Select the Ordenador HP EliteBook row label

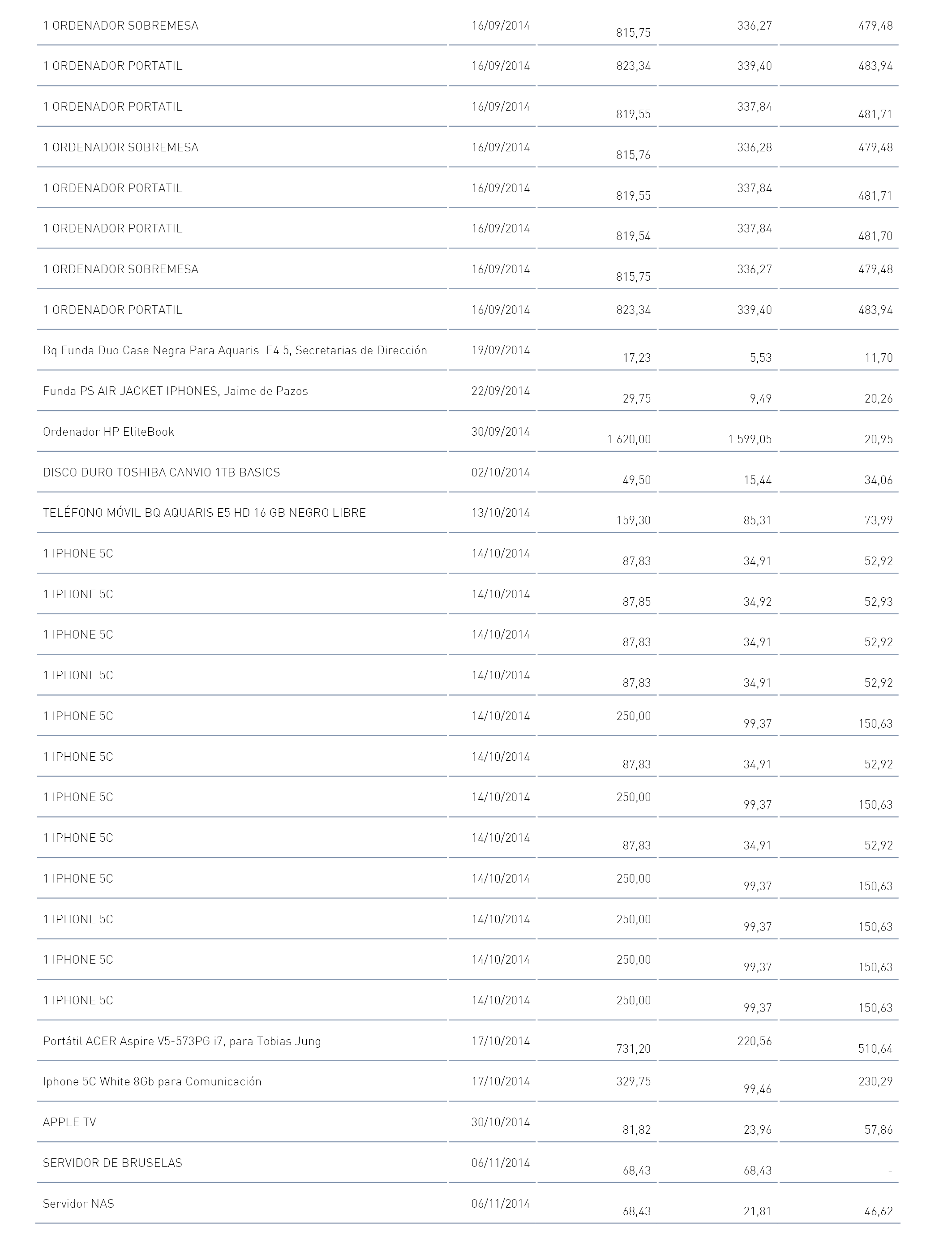(x=108, y=432)
